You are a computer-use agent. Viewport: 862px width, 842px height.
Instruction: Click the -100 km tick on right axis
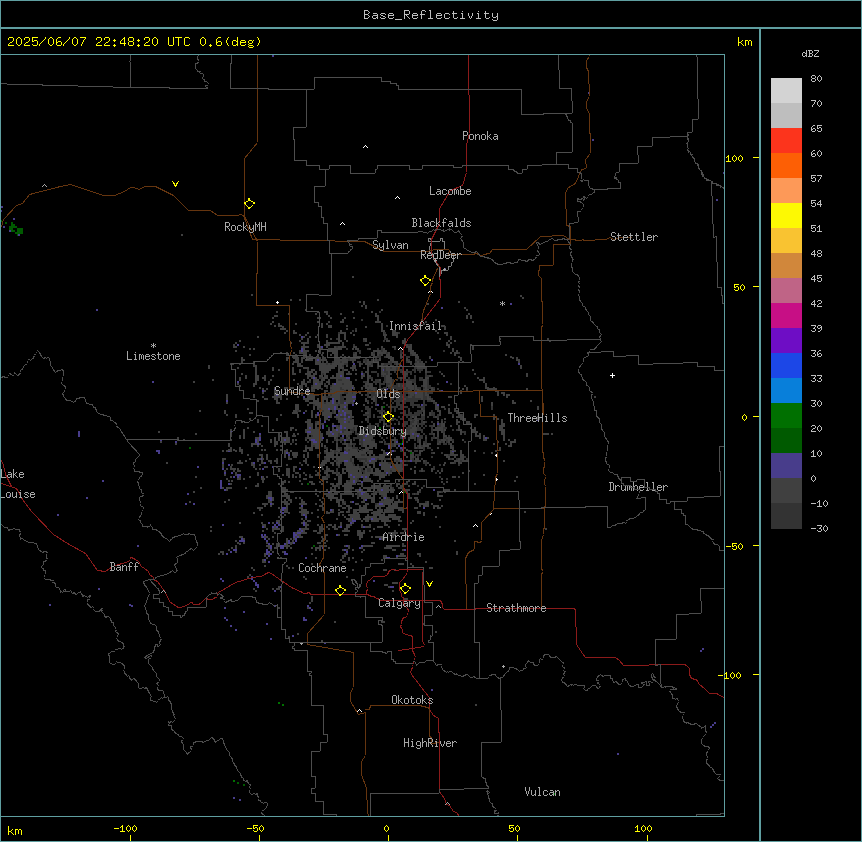tap(730, 675)
